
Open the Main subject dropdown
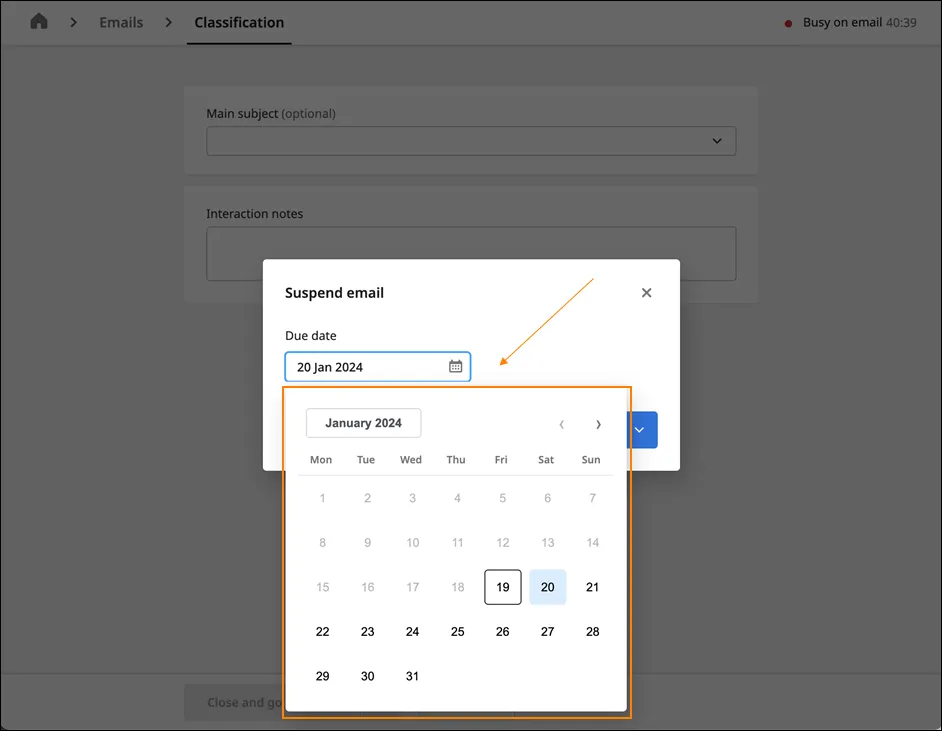click(x=471, y=141)
